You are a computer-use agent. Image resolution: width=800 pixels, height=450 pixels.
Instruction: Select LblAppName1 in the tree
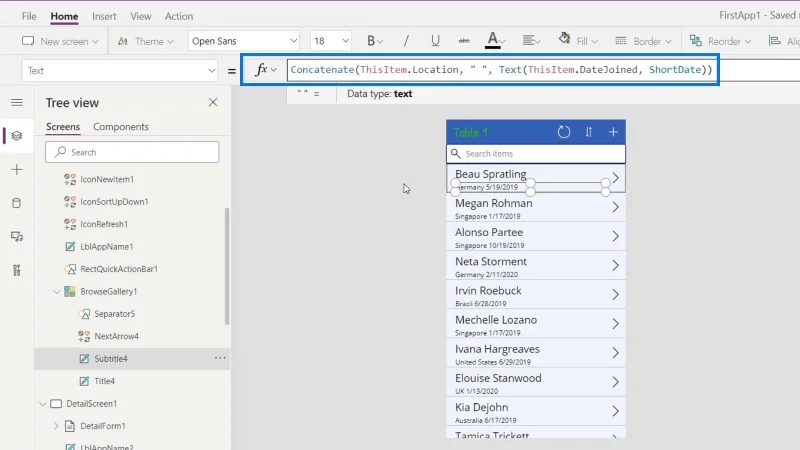(107, 246)
